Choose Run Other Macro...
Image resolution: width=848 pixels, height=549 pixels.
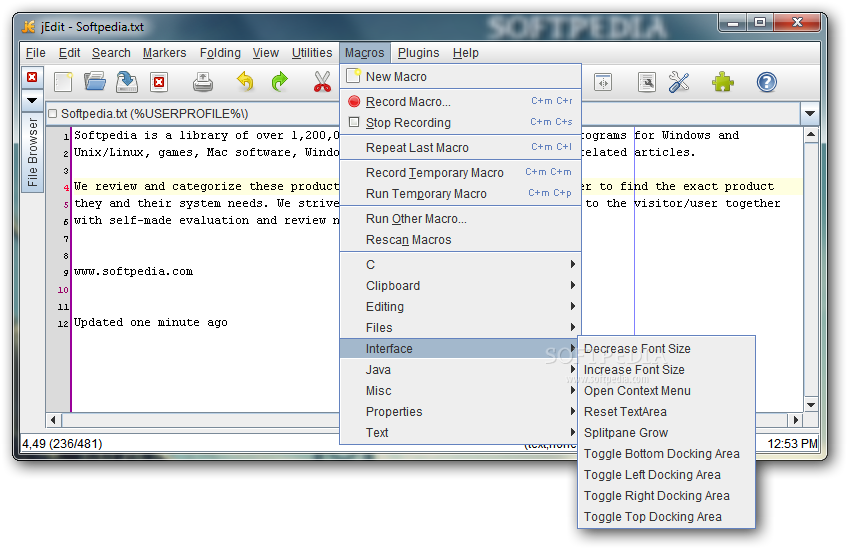[461, 219]
